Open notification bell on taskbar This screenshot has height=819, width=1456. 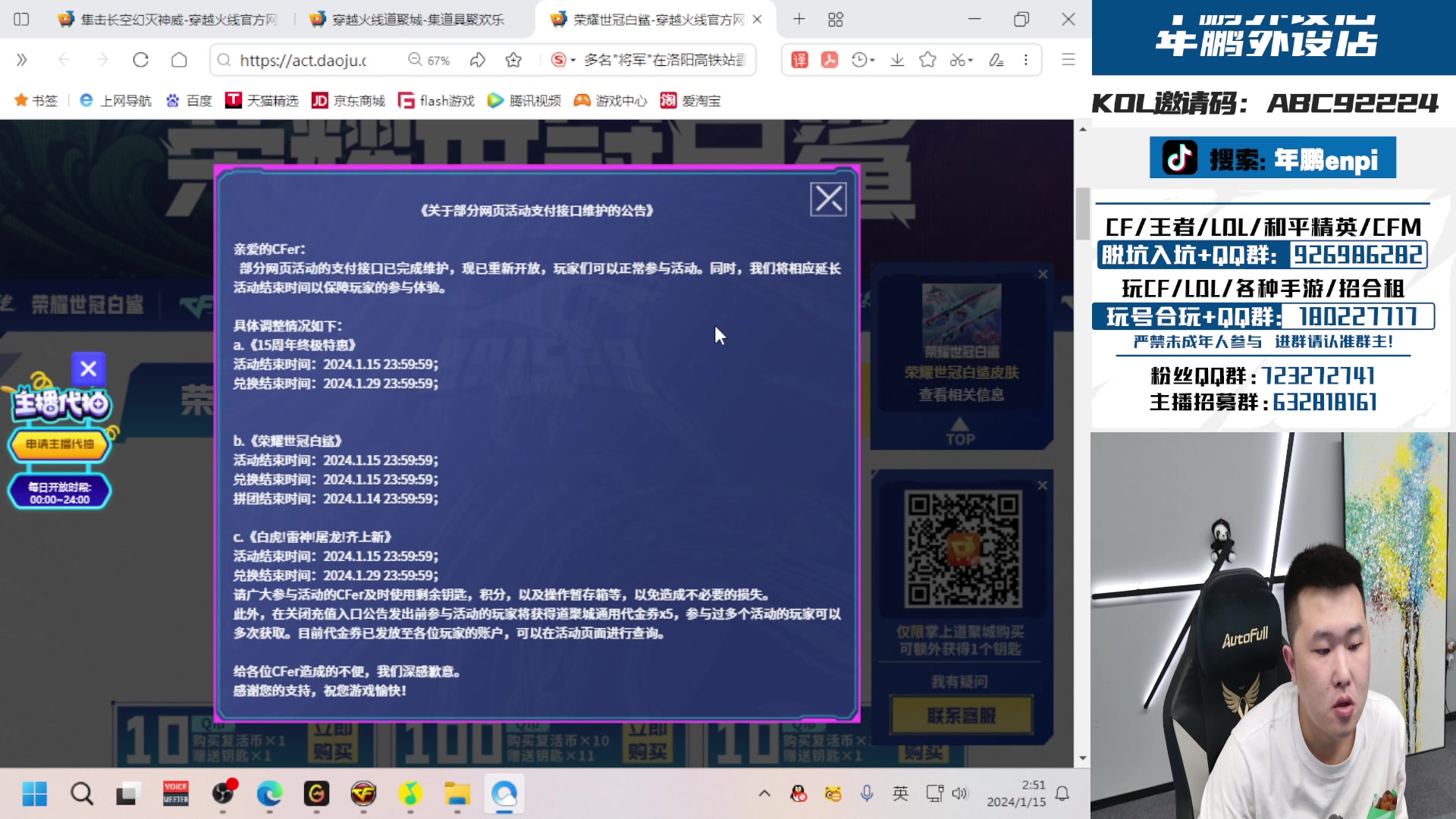click(x=1062, y=794)
